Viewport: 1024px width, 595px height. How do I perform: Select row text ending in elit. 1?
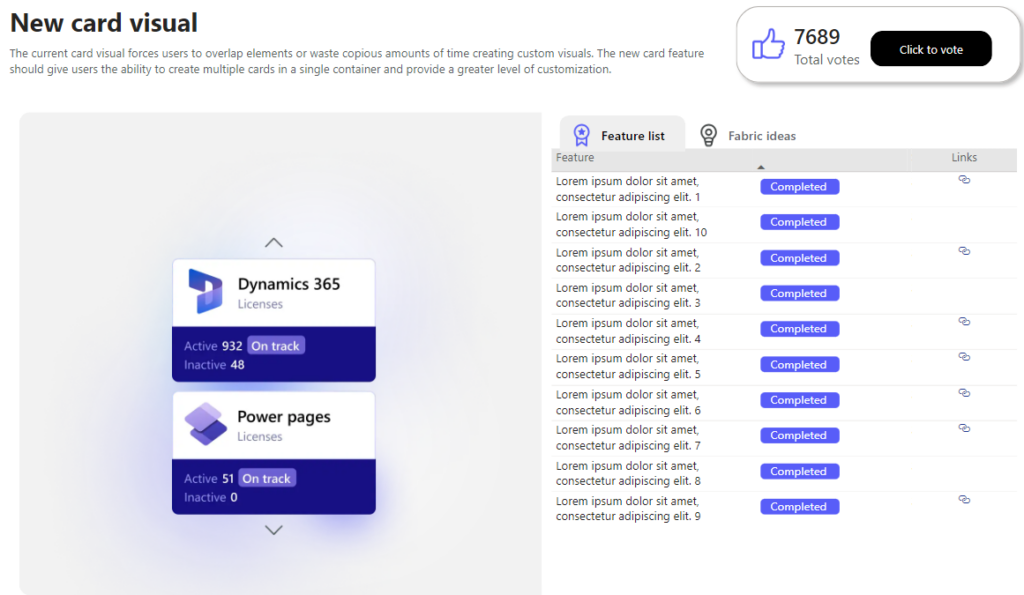(628, 189)
